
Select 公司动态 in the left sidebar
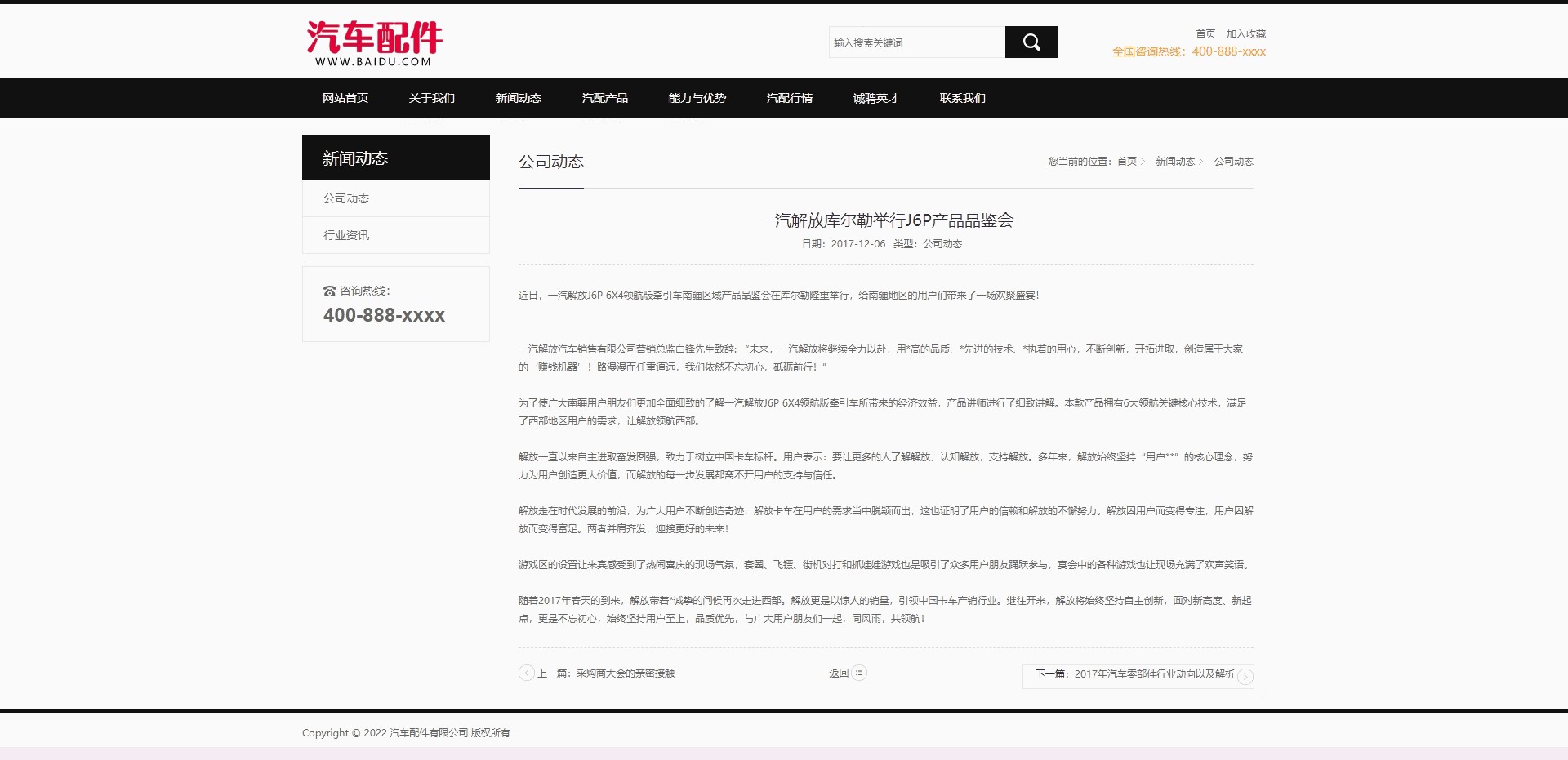pyautogui.click(x=346, y=198)
